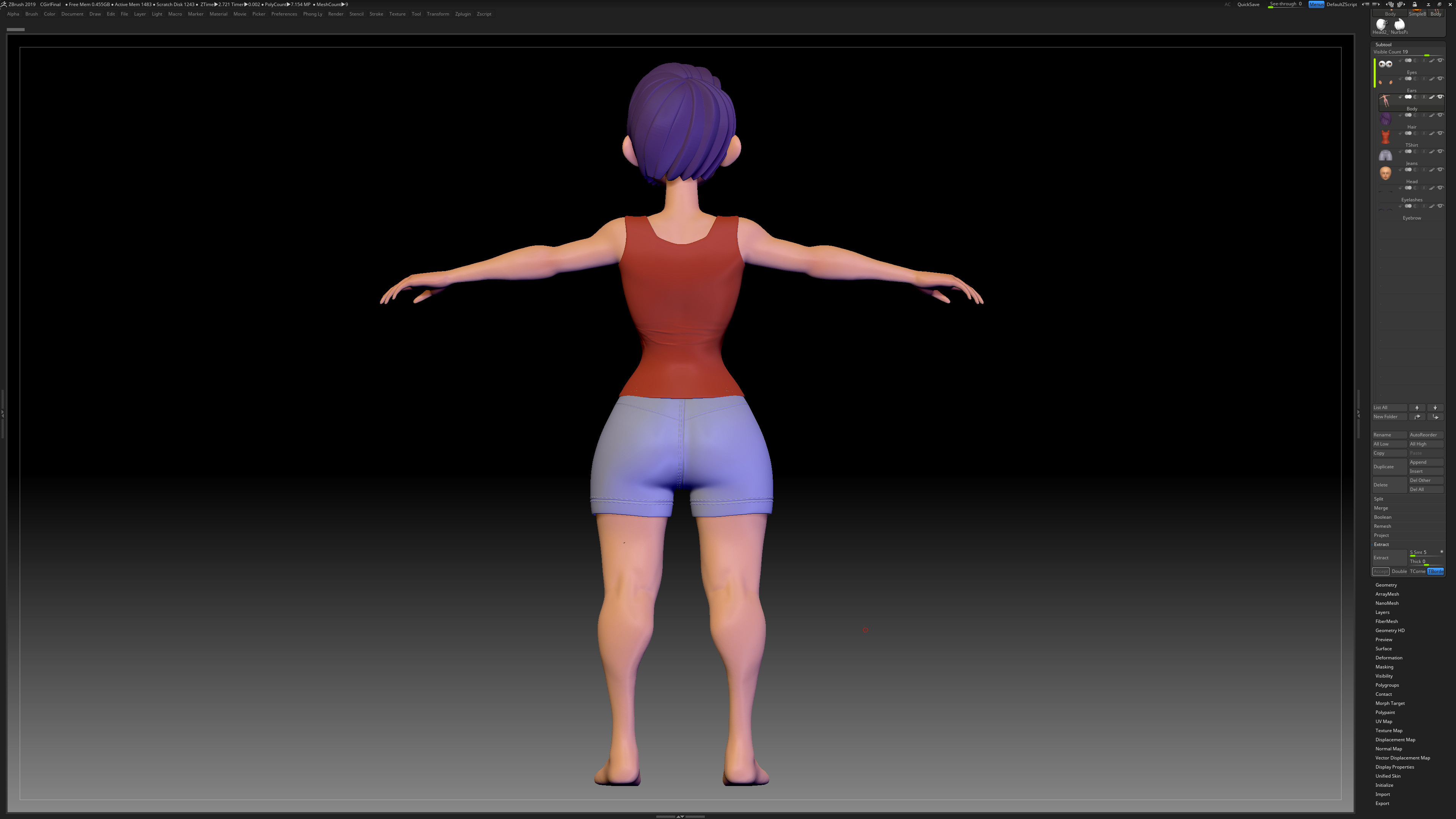Toggle visibility eye for Eyelashes subtool

[1440, 188]
